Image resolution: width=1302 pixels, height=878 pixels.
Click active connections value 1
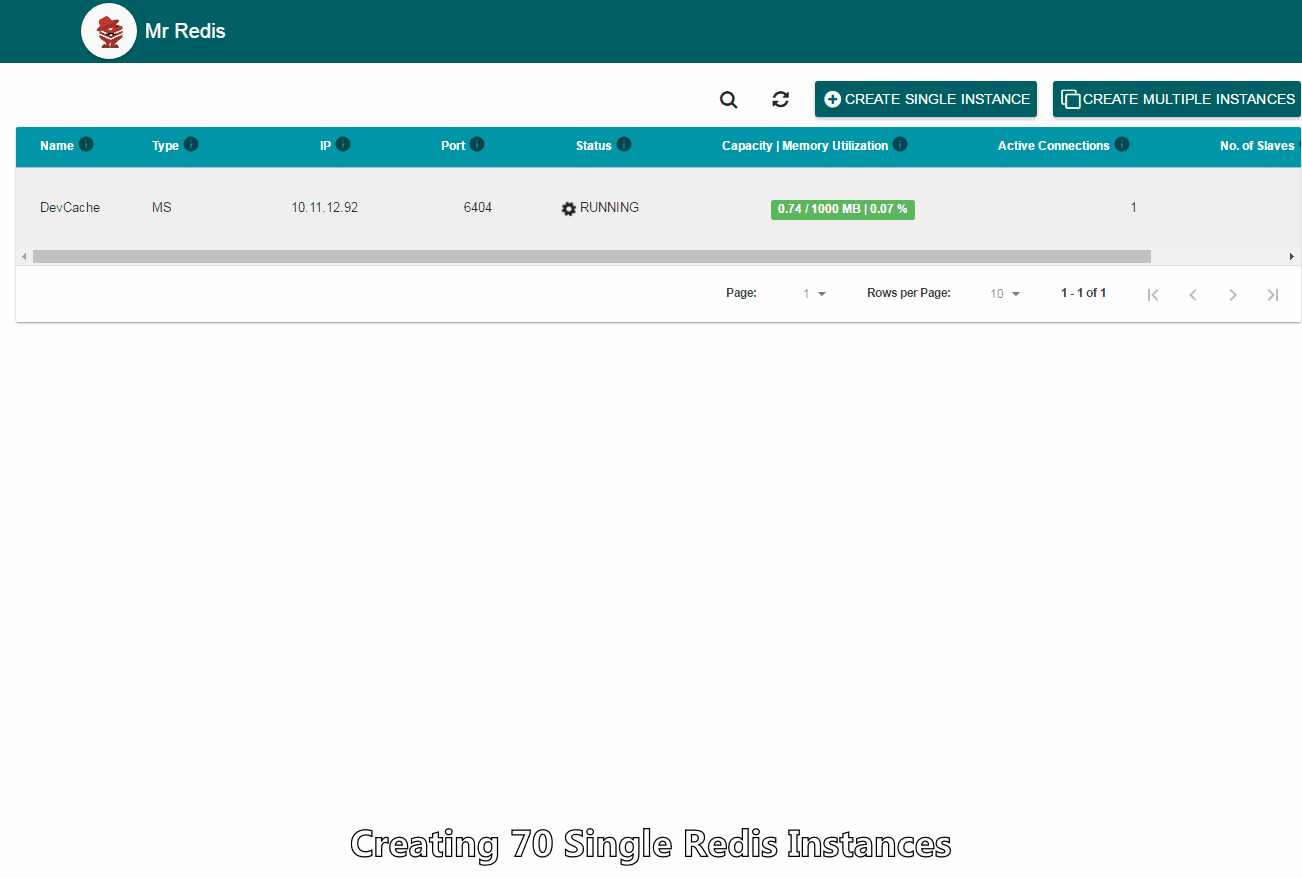tap(1133, 208)
